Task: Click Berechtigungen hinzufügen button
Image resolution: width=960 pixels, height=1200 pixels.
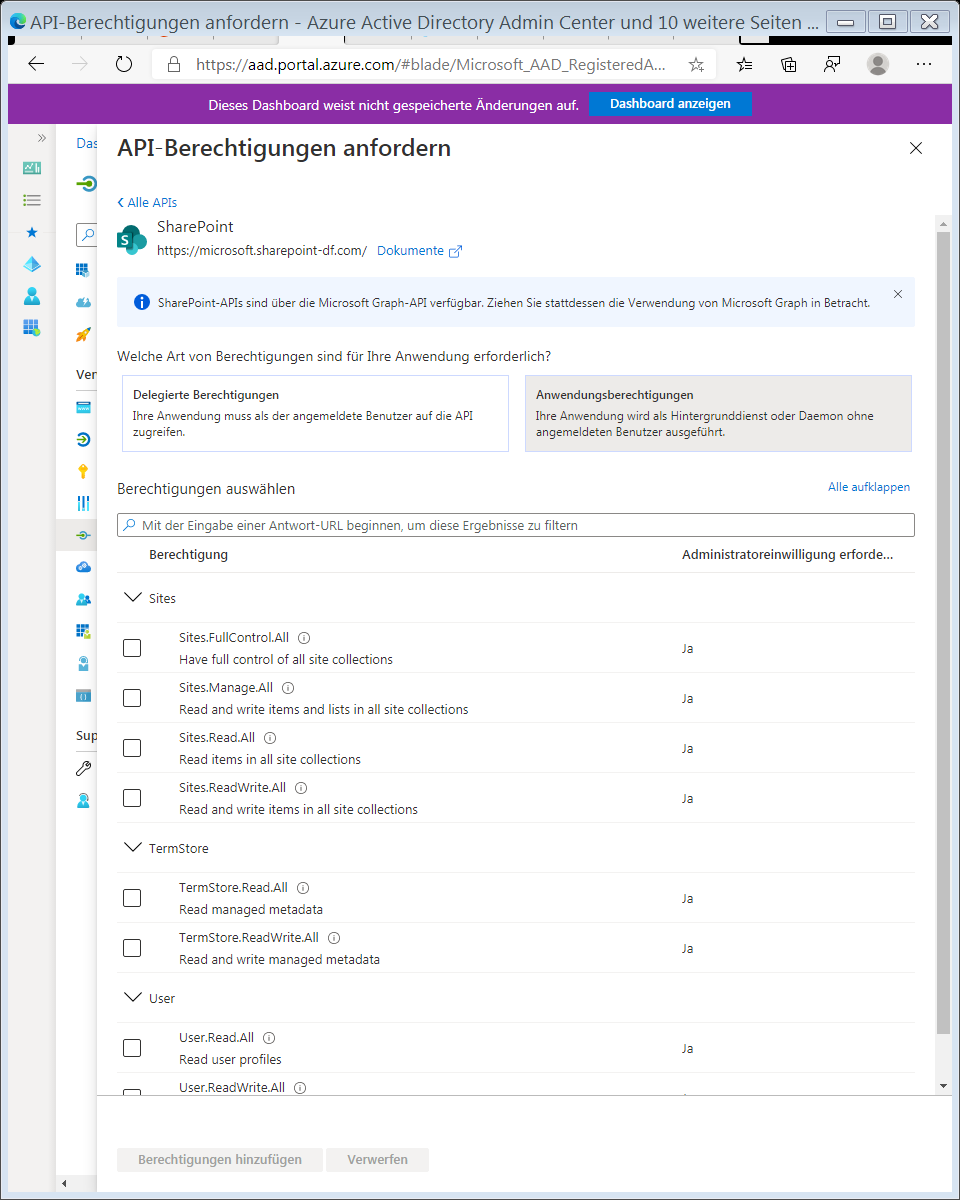Action: click(x=220, y=1159)
